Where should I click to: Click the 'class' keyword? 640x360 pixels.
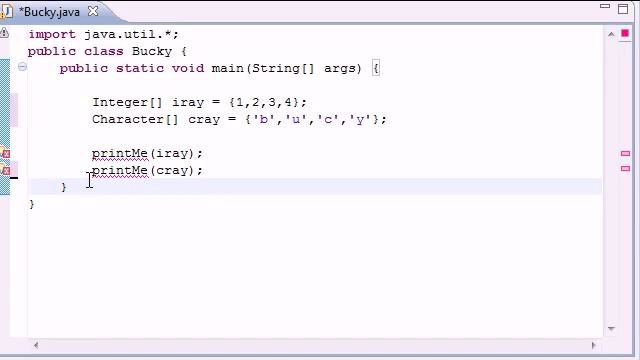104,51
